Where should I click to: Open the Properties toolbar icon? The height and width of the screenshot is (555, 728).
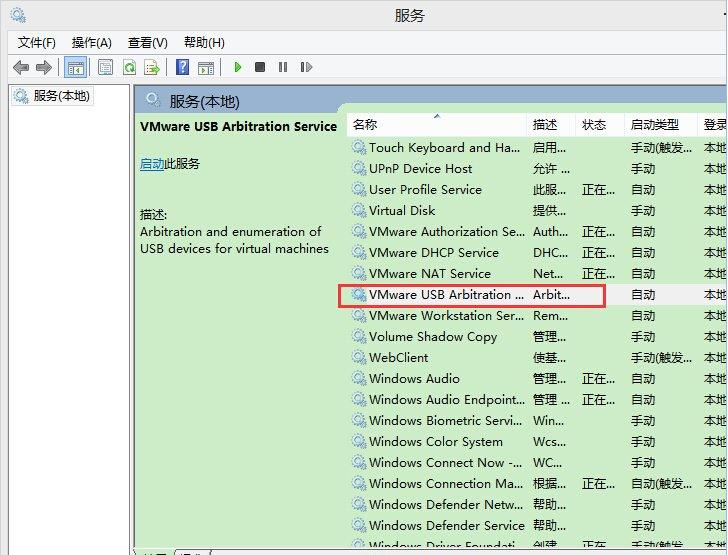tap(105, 67)
